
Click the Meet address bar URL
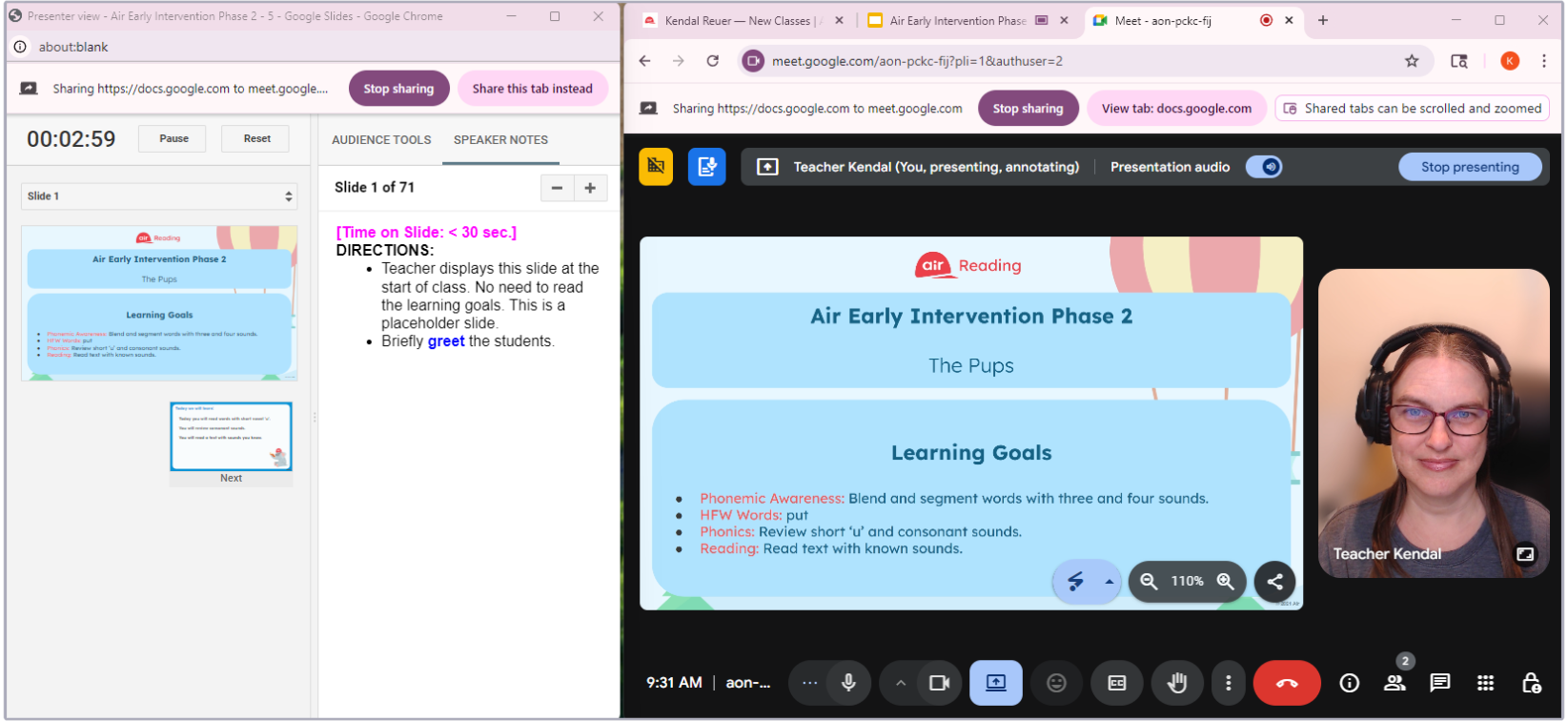[917, 61]
